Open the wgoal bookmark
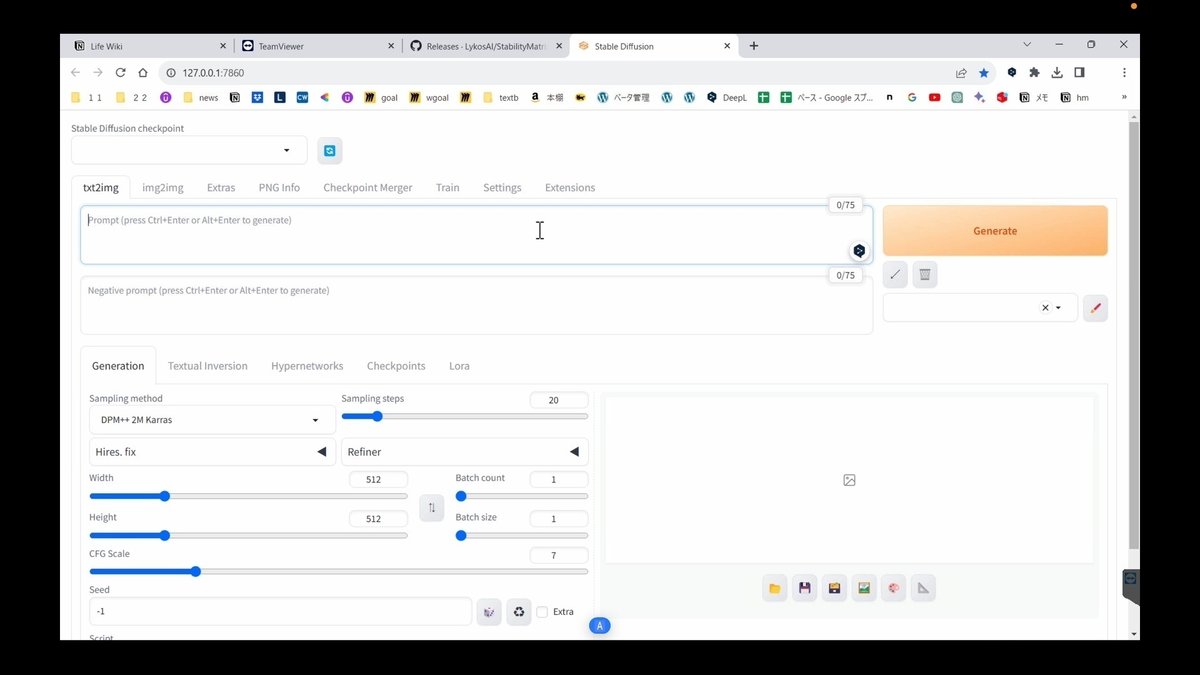Viewport: 1200px width, 675px height. (430, 97)
